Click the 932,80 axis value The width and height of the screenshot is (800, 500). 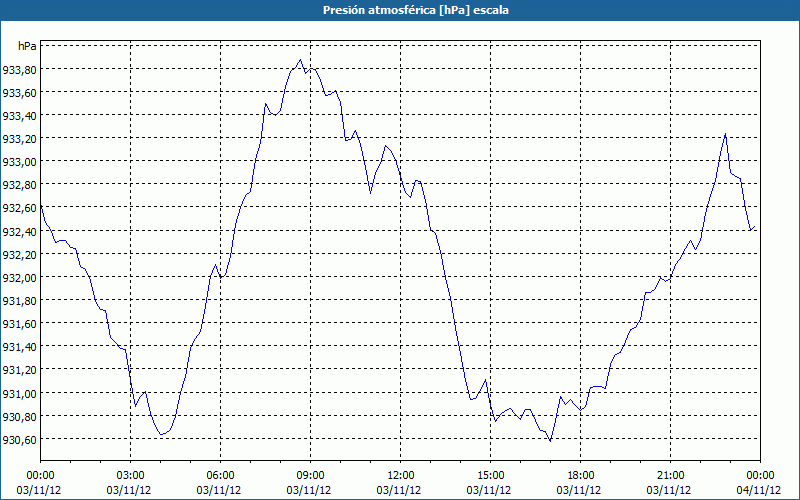pyautogui.click(x=19, y=185)
